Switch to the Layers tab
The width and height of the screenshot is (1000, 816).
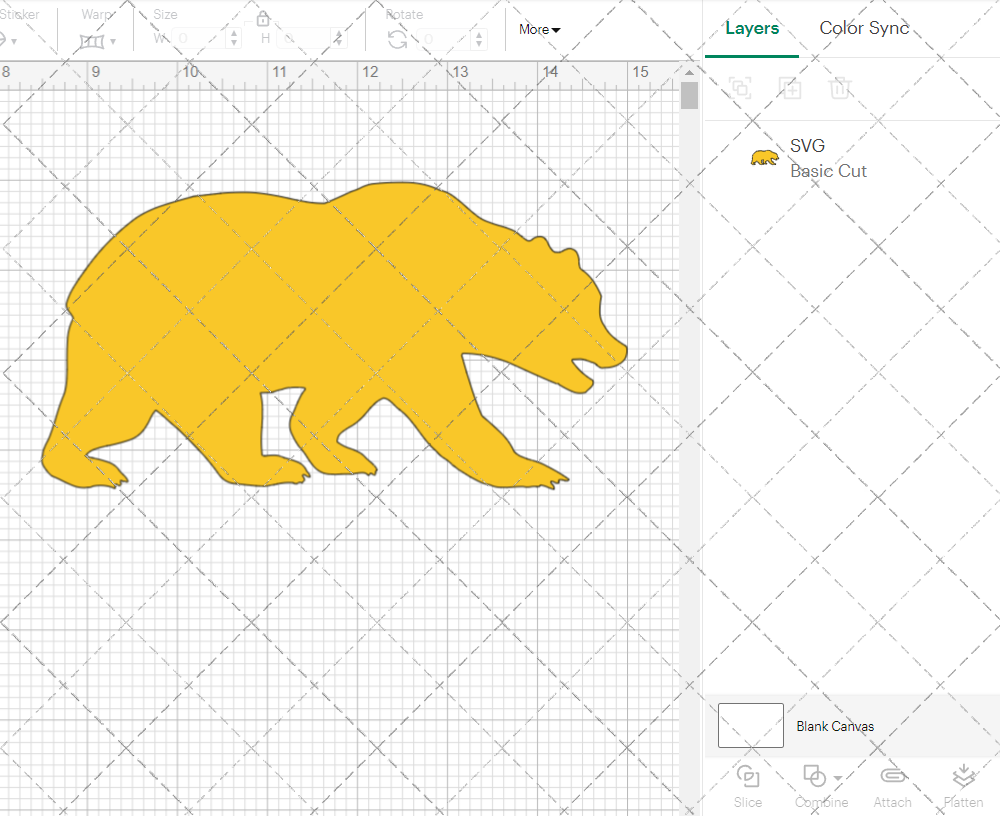(x=752, y=28)
